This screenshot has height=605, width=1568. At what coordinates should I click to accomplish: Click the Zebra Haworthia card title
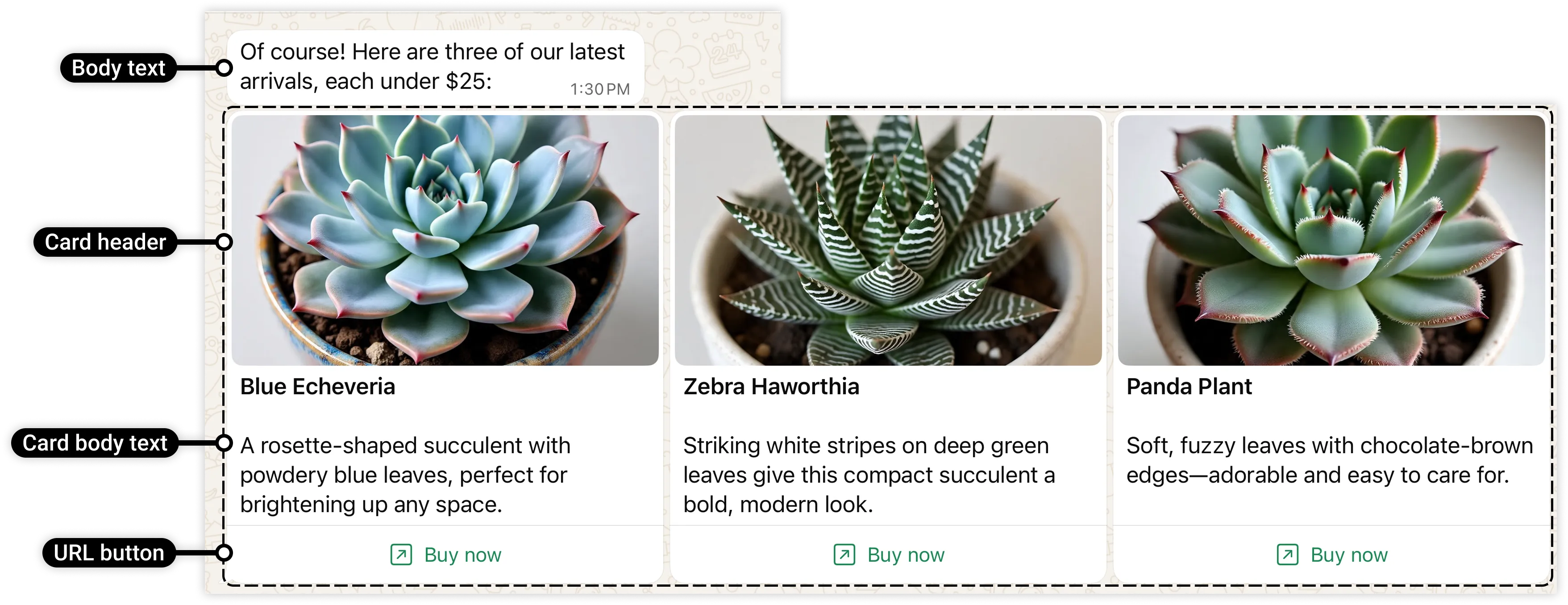(771, 387)
